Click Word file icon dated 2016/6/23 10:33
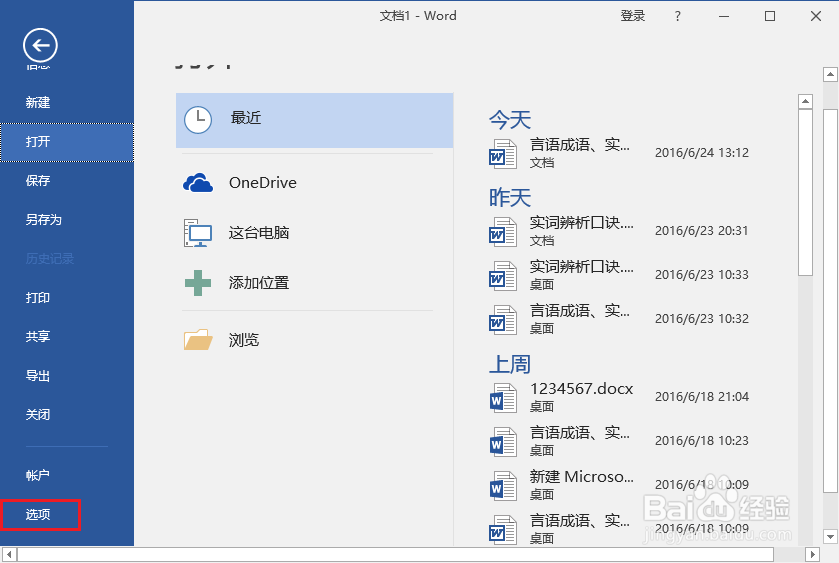 (x=503, y=276)
